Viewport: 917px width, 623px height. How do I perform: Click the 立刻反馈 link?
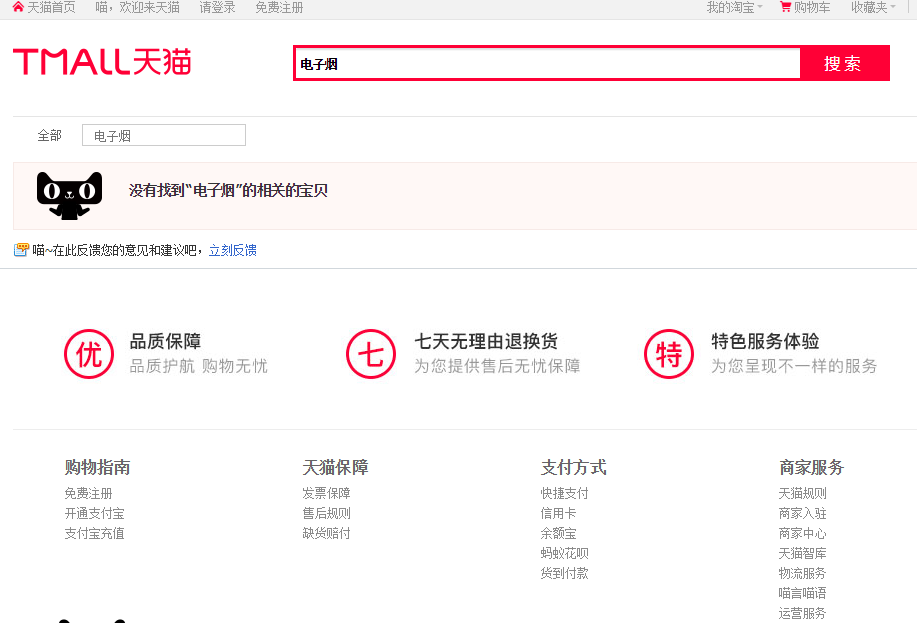click(x=233, y=250)
